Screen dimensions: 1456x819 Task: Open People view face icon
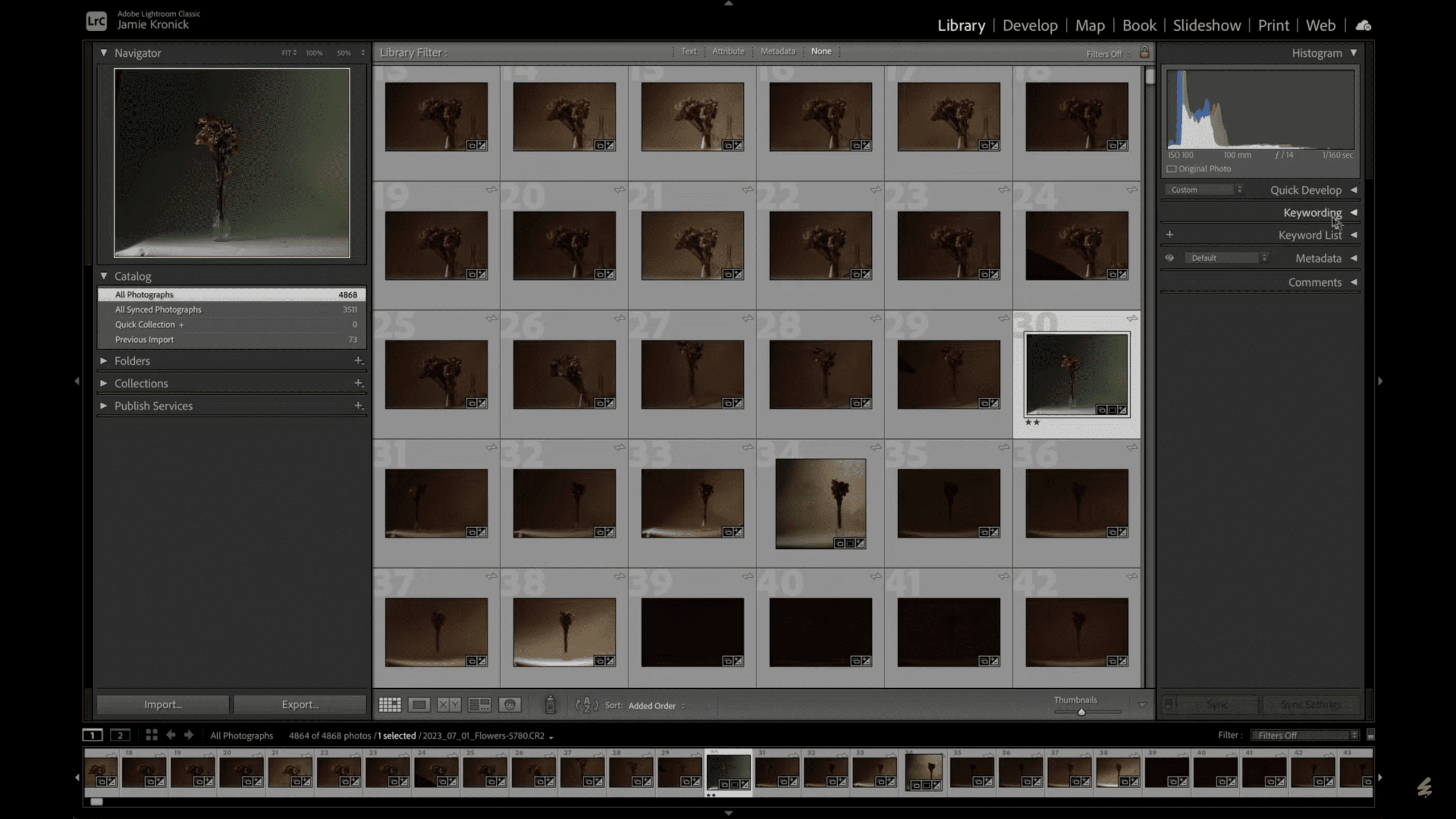click(510, 705)
